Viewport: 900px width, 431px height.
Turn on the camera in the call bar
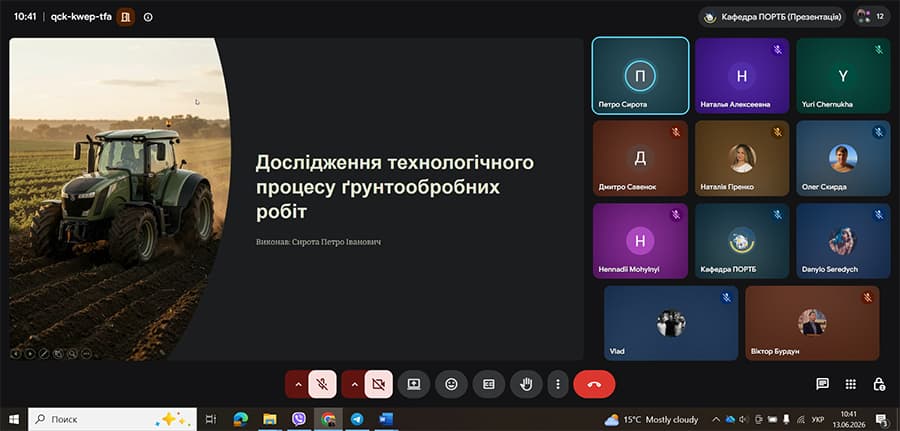pyautogui.click(x=378, y=385)
